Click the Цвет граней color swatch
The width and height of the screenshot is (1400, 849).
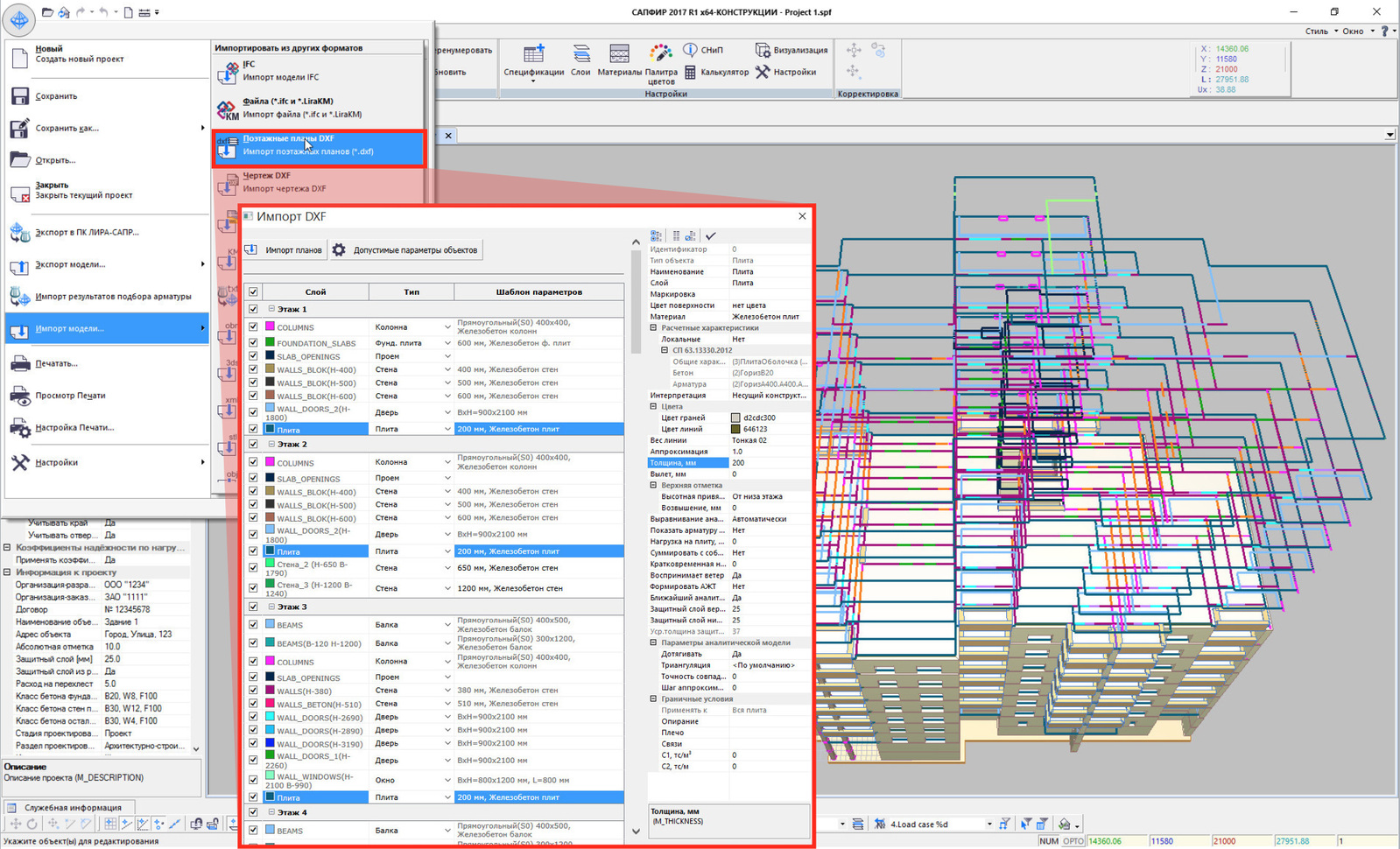[735, 418]
